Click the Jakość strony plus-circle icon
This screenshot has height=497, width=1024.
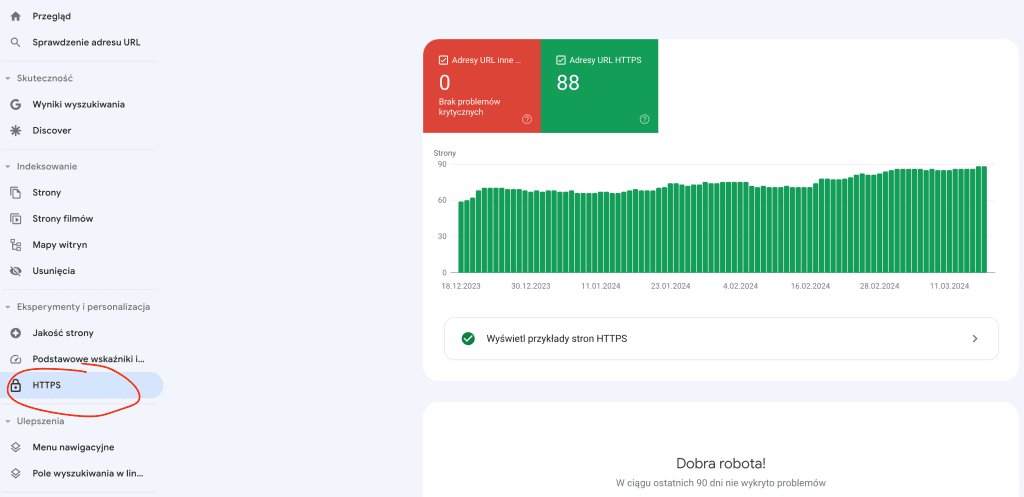16,333
